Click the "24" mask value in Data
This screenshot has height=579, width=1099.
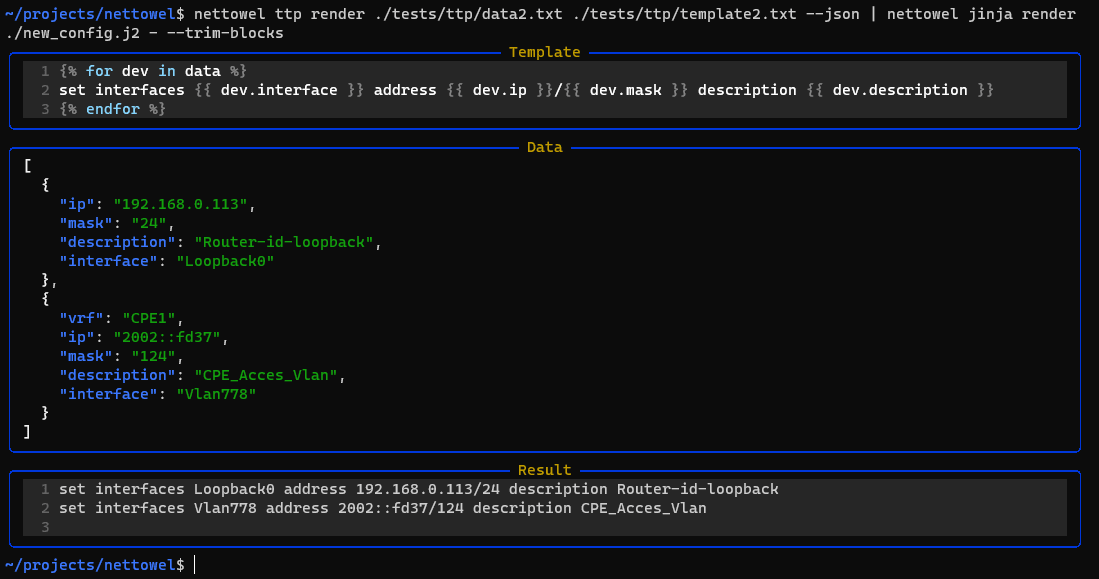(x=149, y=223)
